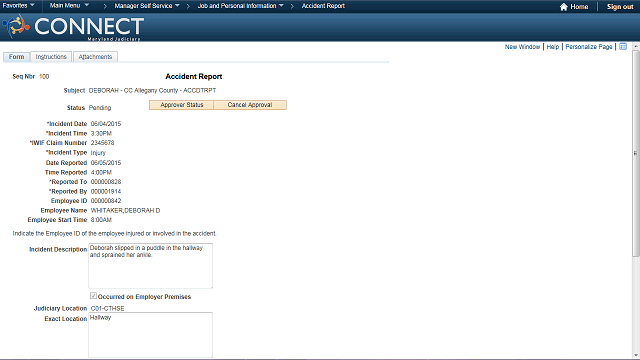Screen dimensions: 640x360
Task: Click the vertical scrollbar thumb
Action: point(636,153)
